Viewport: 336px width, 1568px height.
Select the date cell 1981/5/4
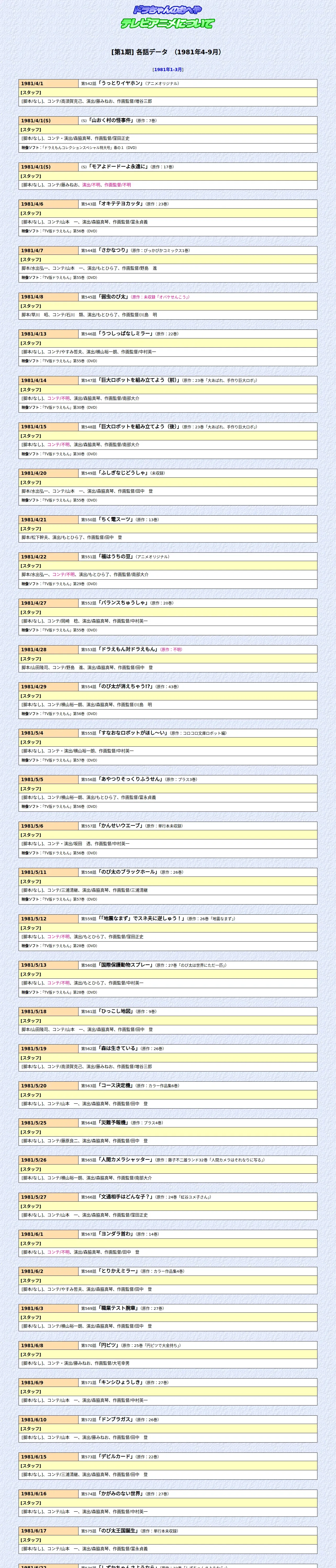(49, 733)
